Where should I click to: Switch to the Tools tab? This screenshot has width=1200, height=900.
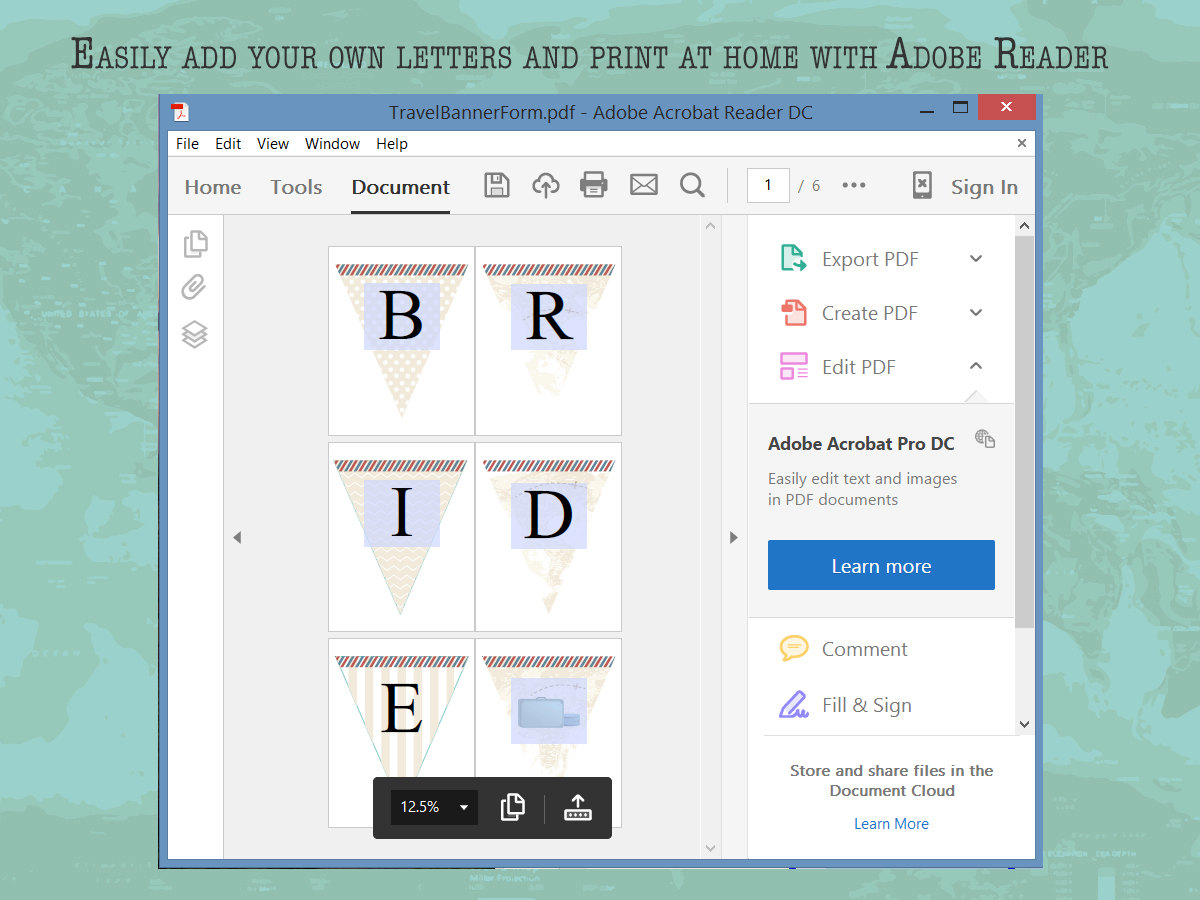tap(296, 187)
